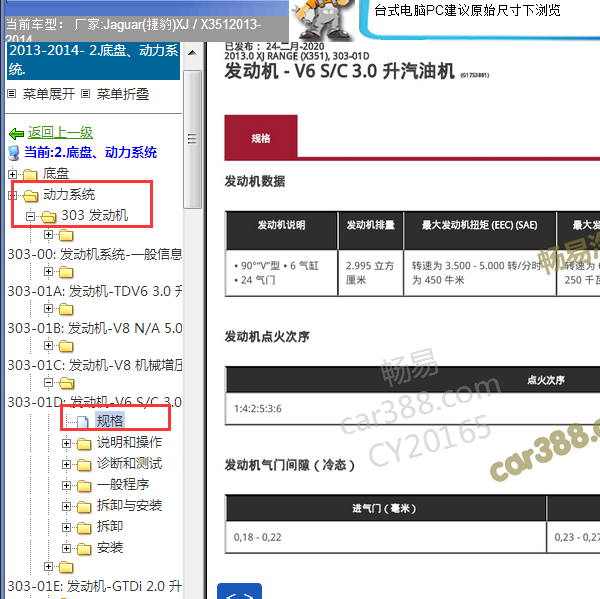Click folder icon above 303-01B entry
The width and height of the screenshot is (600, 599).
[x=66, y=309]
